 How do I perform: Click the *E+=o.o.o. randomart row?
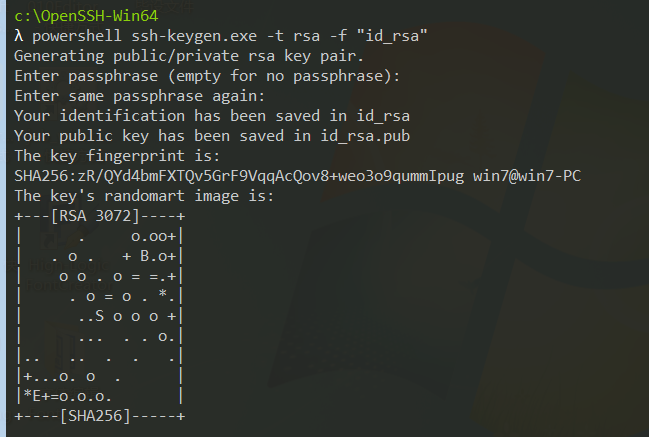pyautogui.click(x=67, y=395)
